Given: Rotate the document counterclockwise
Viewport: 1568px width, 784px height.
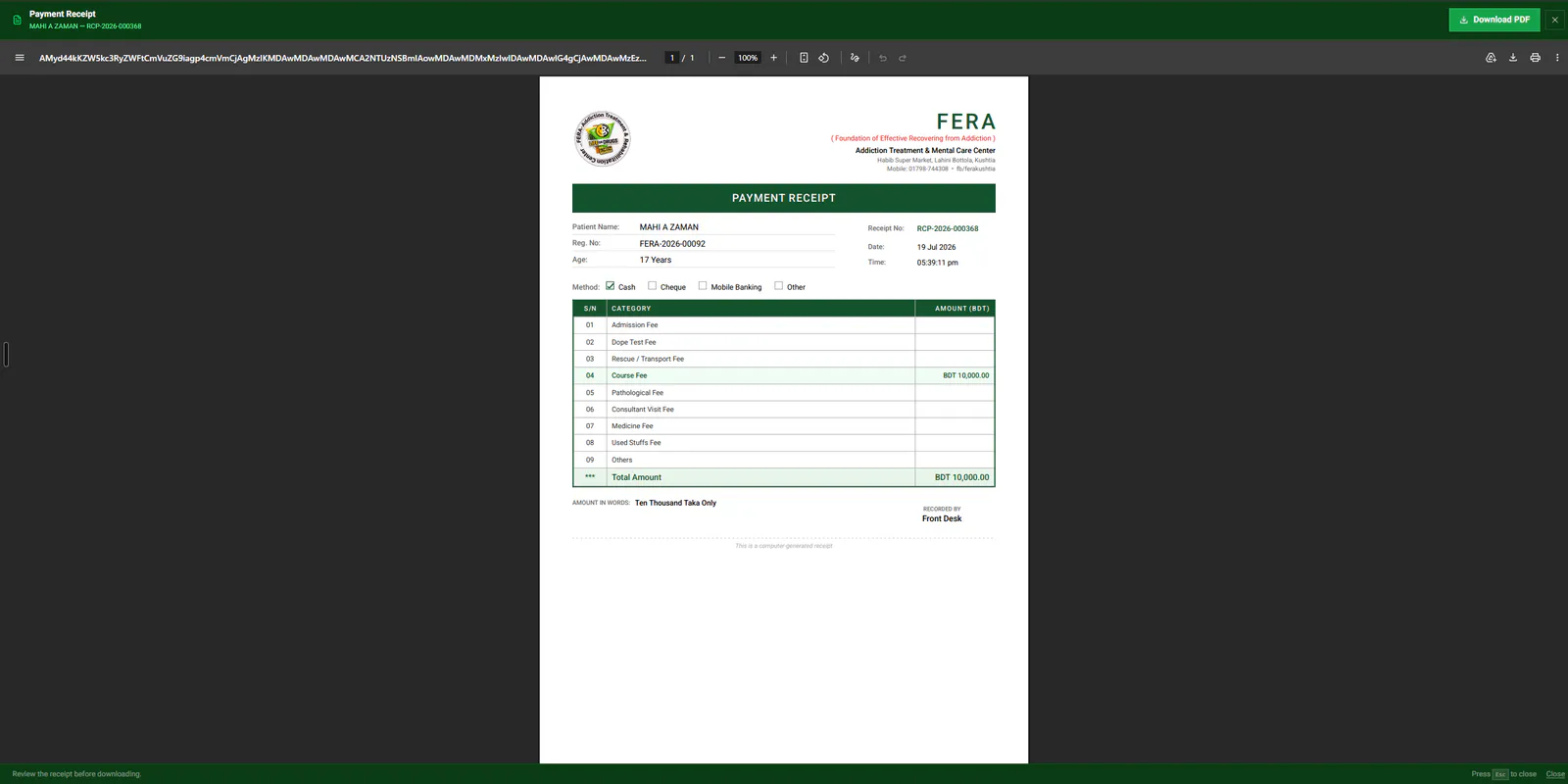Looking at the screenshot, I should [824, 58].
